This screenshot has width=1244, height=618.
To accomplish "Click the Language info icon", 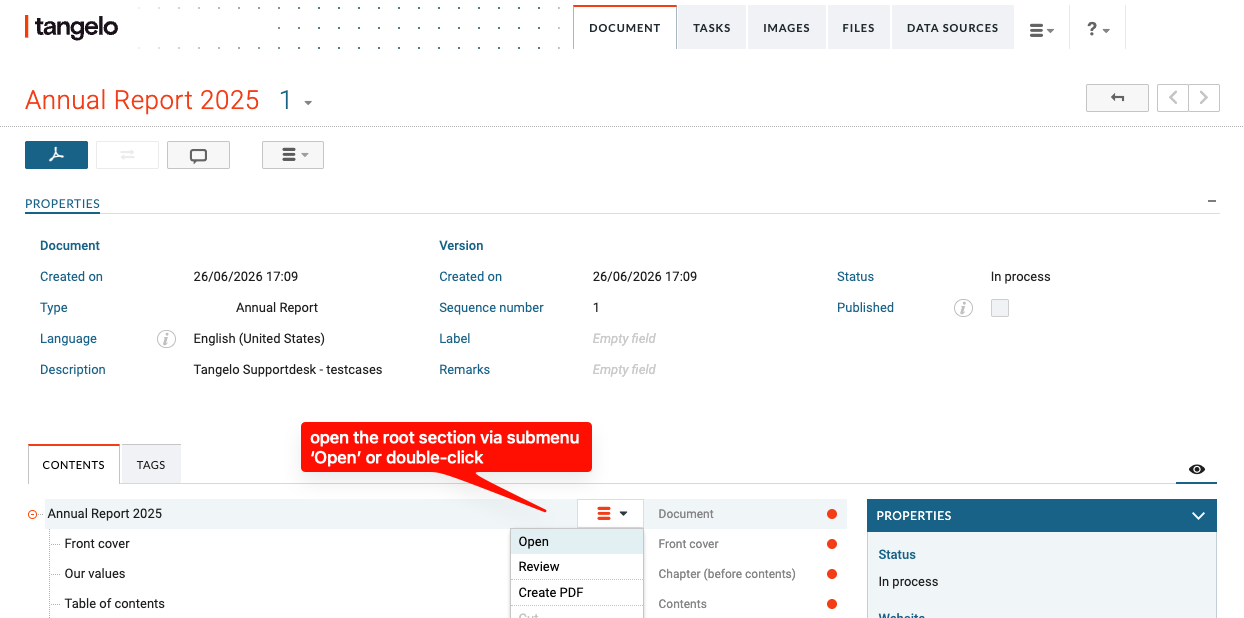I will click(x=166, y=339).
